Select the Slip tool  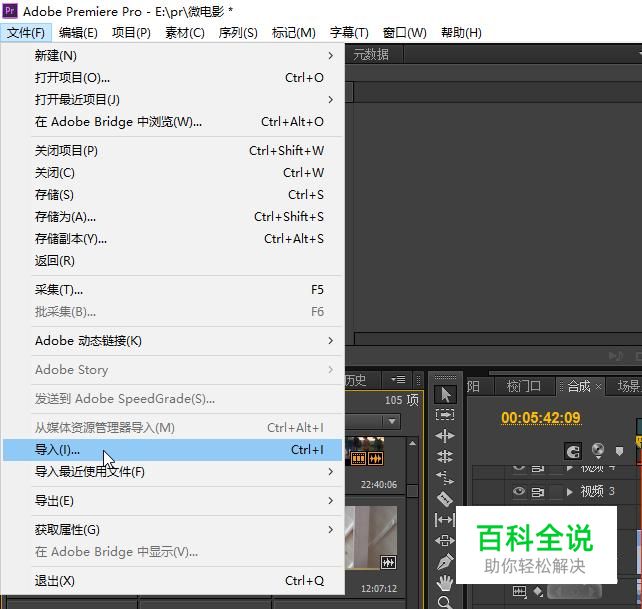(445, 520)
